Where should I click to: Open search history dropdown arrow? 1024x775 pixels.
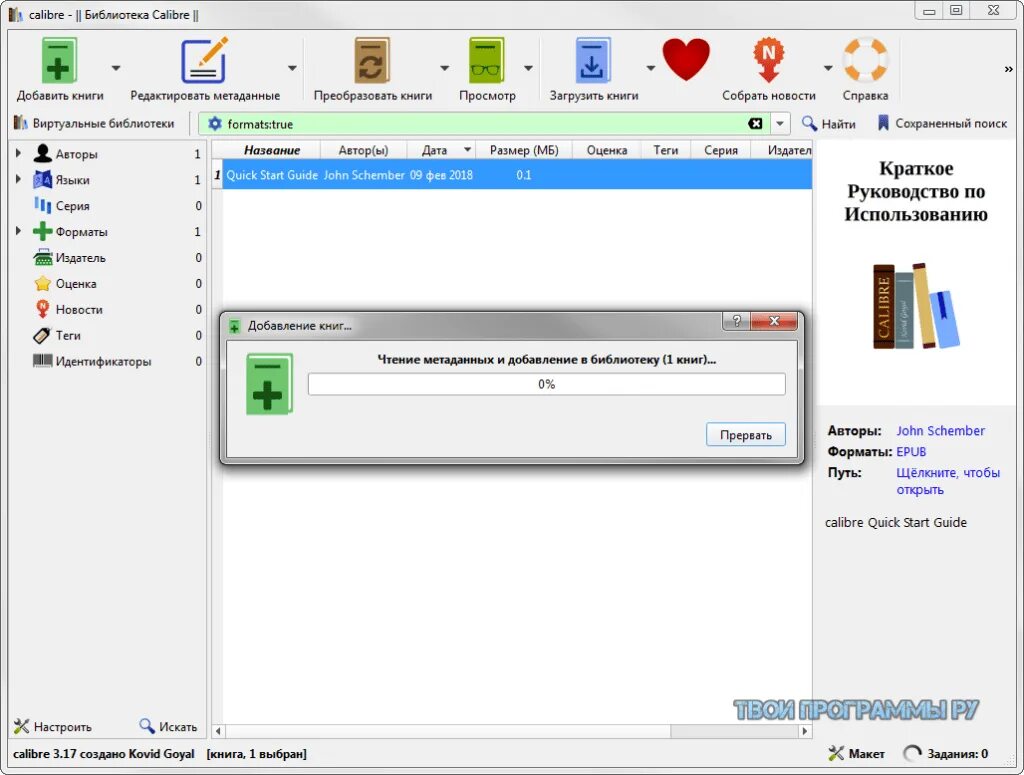(780, 123)
